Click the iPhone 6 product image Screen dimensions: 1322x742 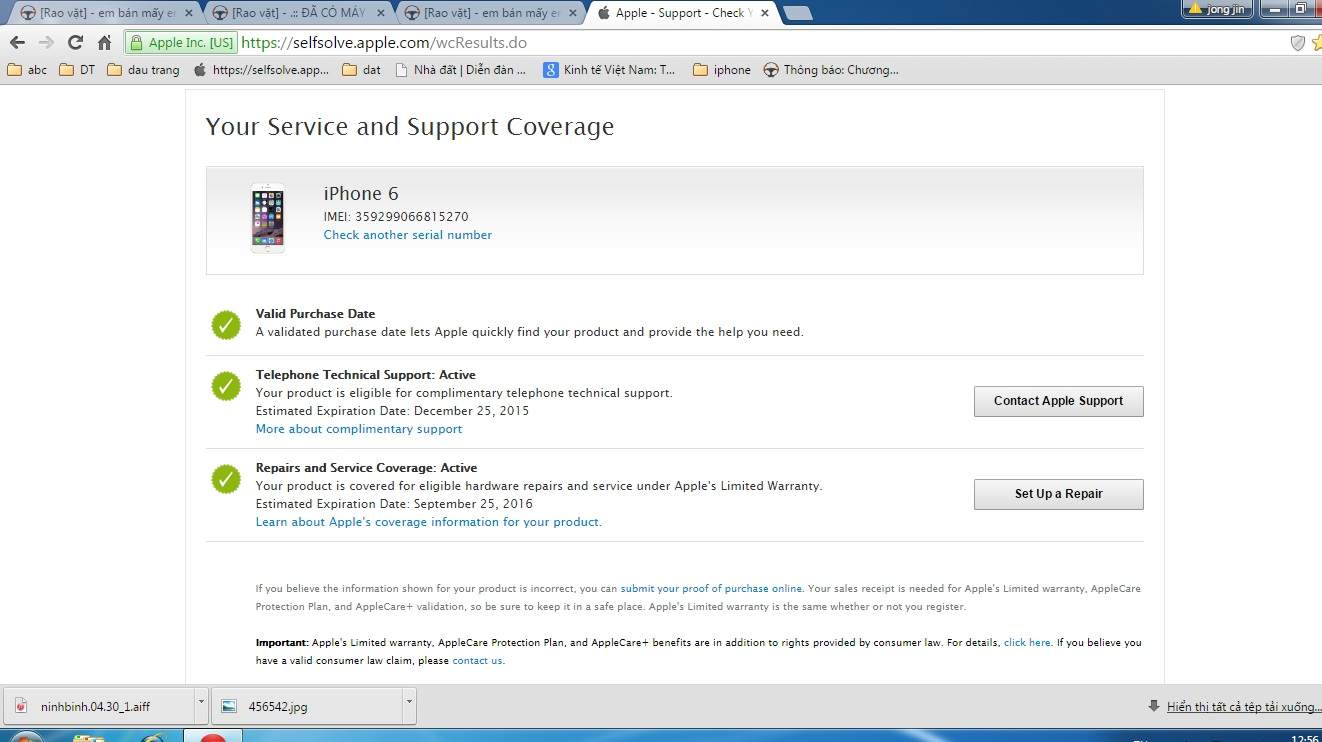[267, 218]
